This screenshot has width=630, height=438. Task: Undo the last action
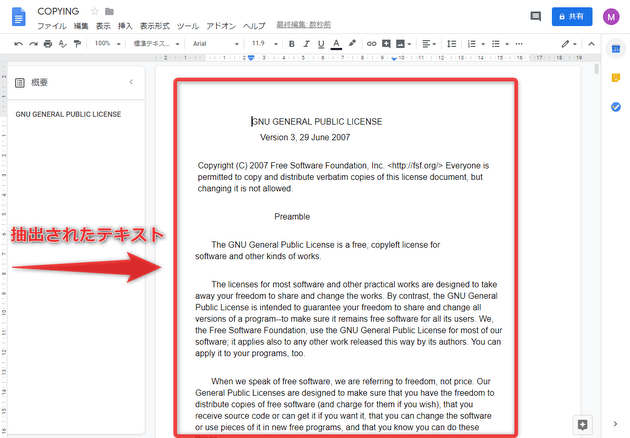18,44
